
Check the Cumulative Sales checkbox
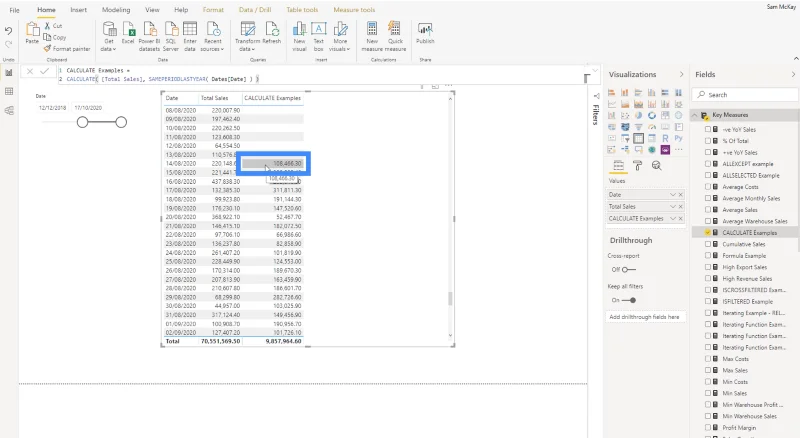click(708, 244)
